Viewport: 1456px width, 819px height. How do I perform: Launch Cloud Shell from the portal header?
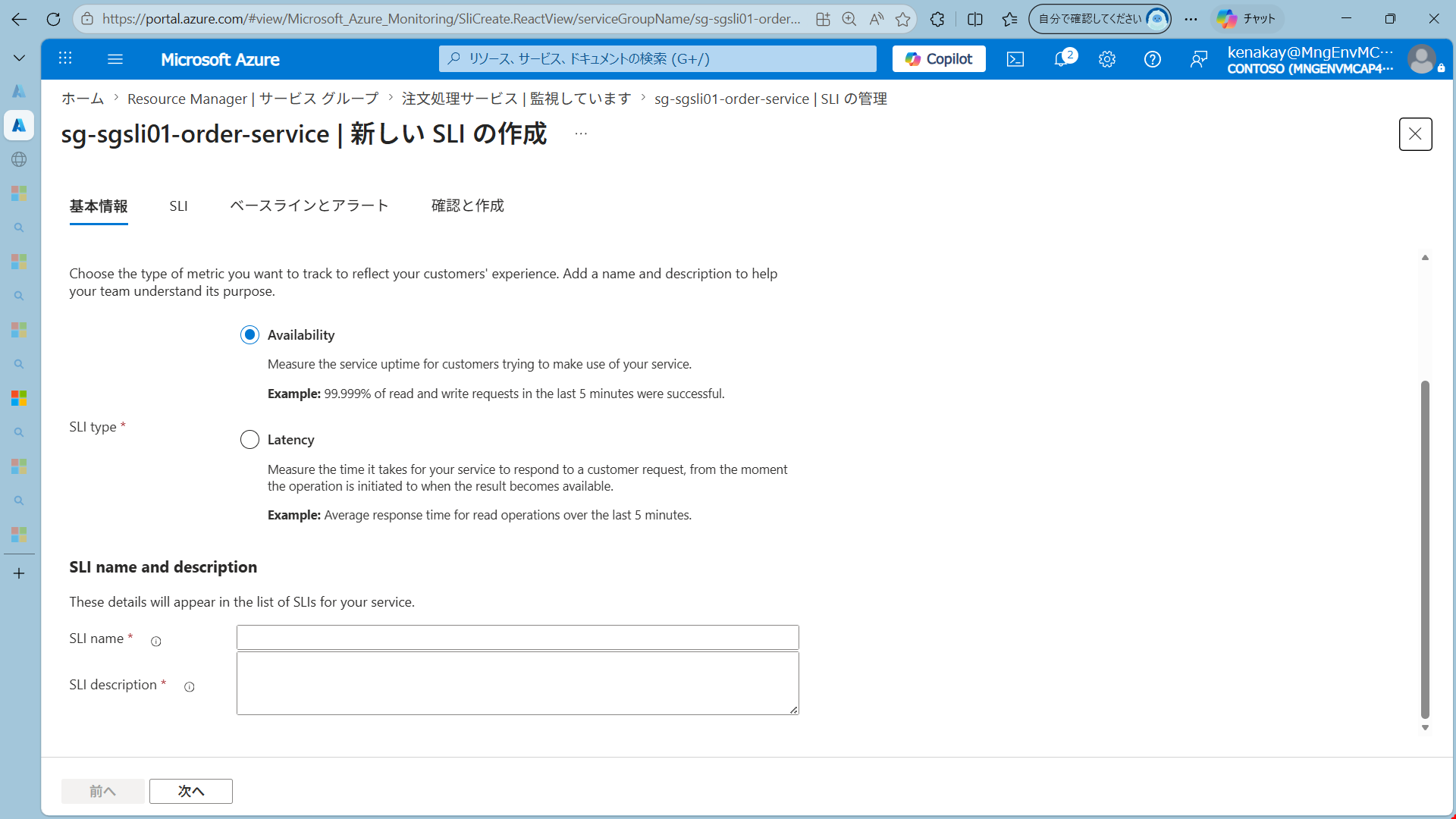tap(1015, 58)
